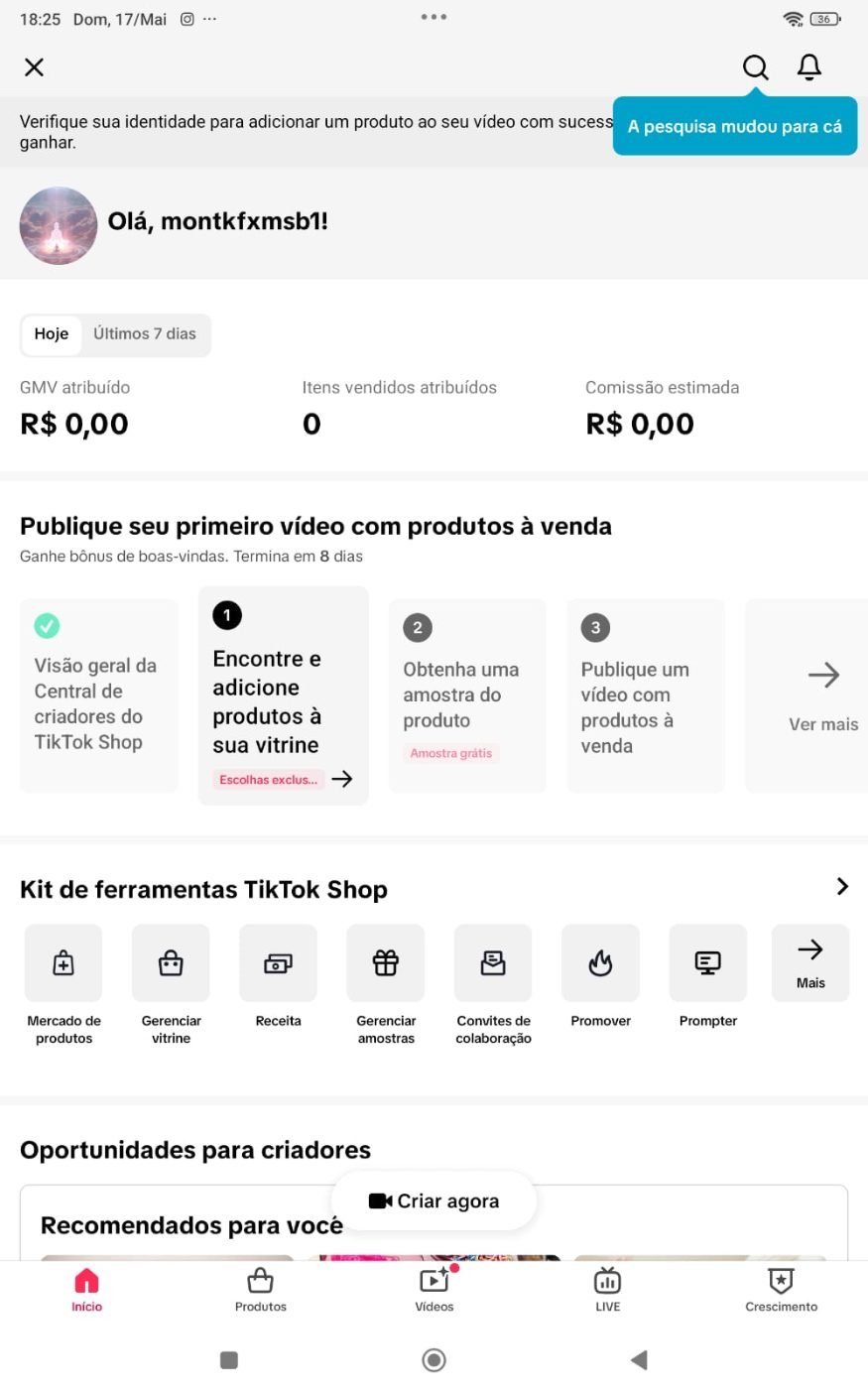Viewport: 868px width, 1389px height.
Task: Open Mercado de produtos tool
Action: tap(63, 962)
